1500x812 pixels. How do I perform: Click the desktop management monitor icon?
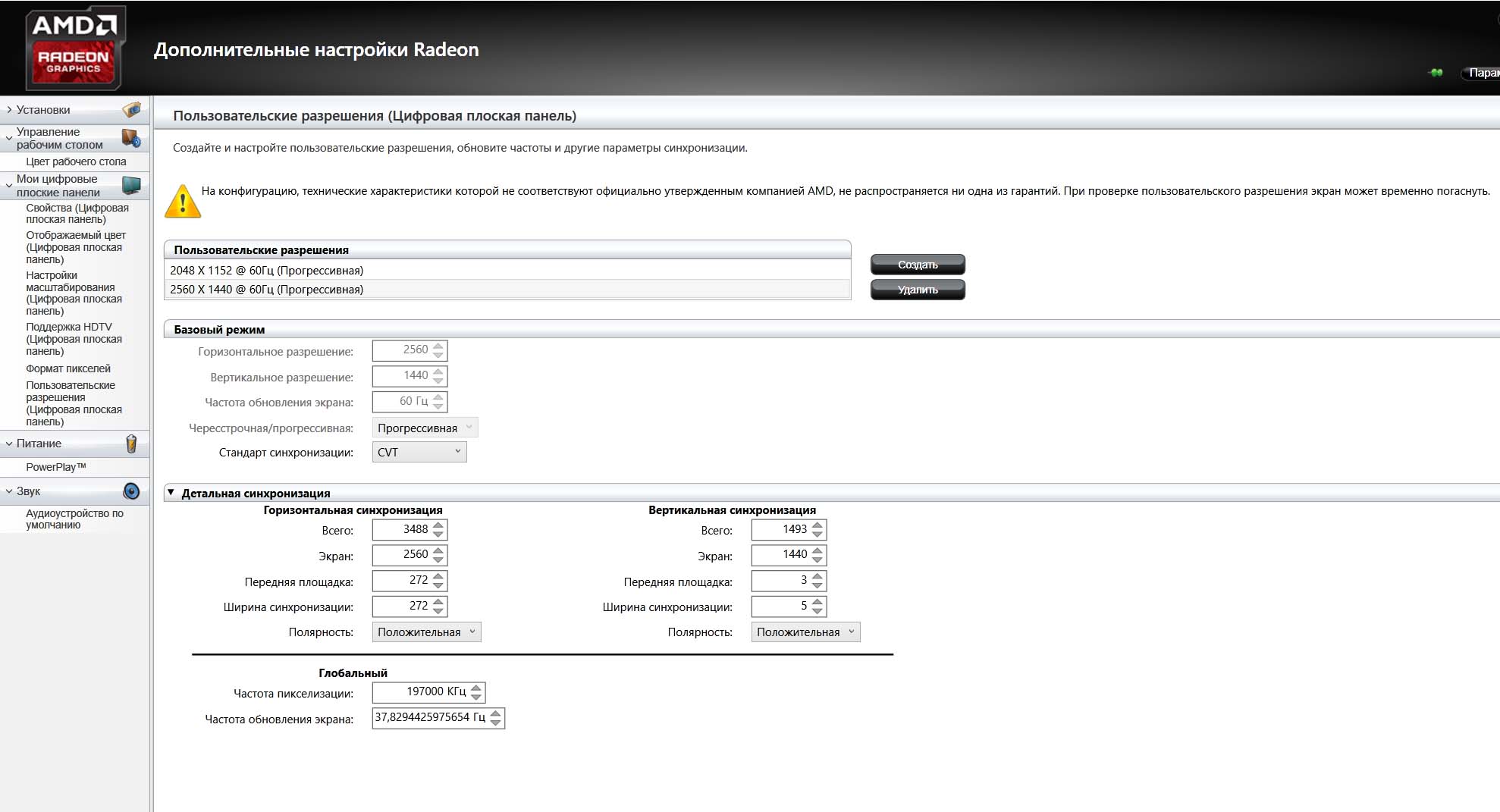(131, 139)
